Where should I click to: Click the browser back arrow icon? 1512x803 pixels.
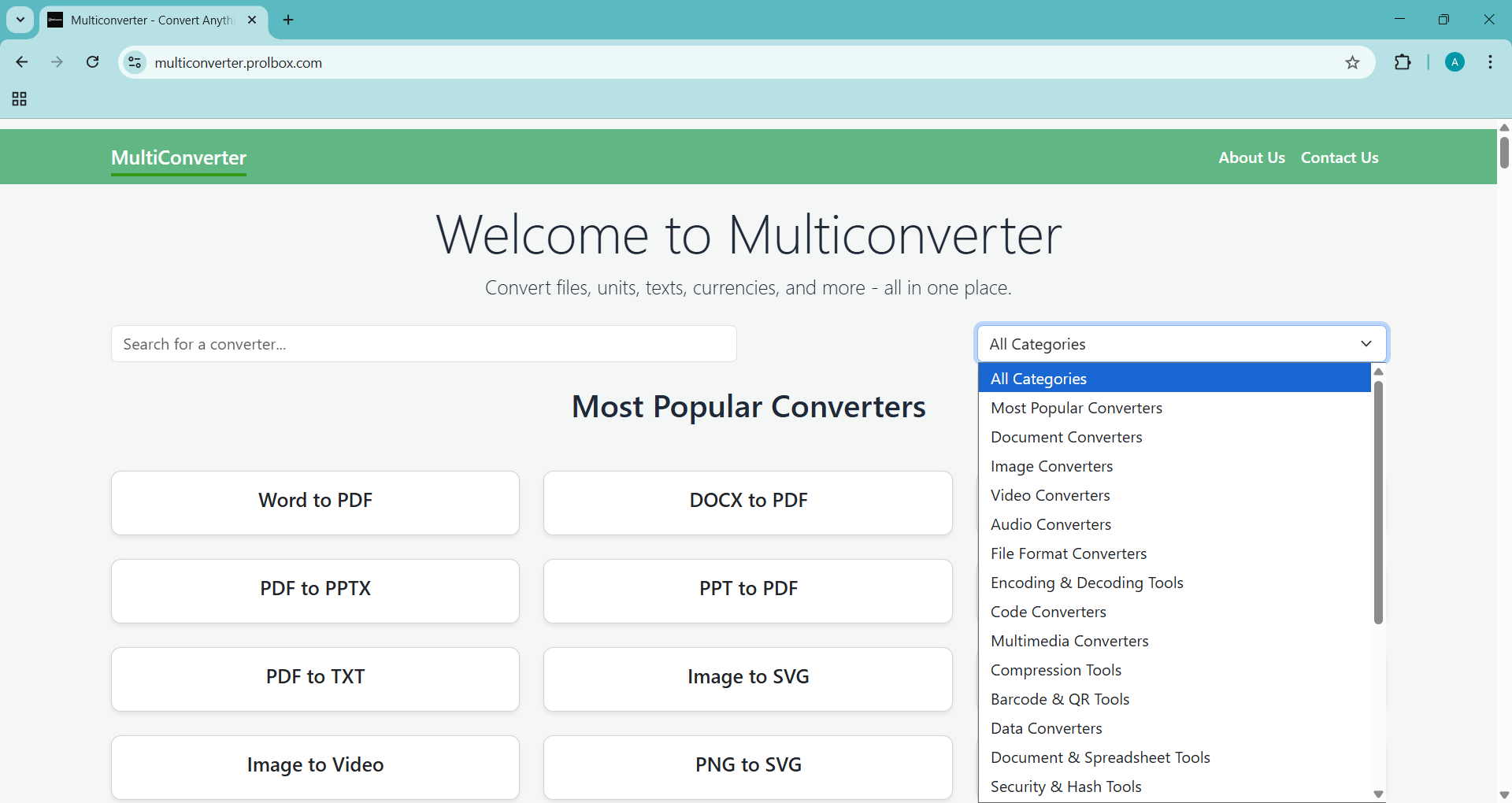point(22,62)
